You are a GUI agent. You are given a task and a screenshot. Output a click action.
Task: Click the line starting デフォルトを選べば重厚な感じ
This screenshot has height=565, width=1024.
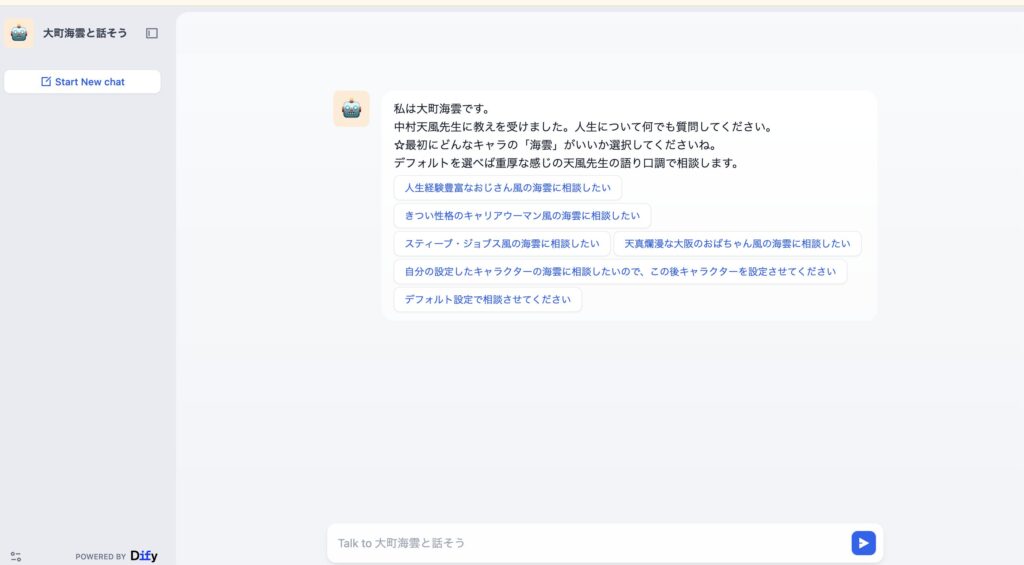[566, 163]
